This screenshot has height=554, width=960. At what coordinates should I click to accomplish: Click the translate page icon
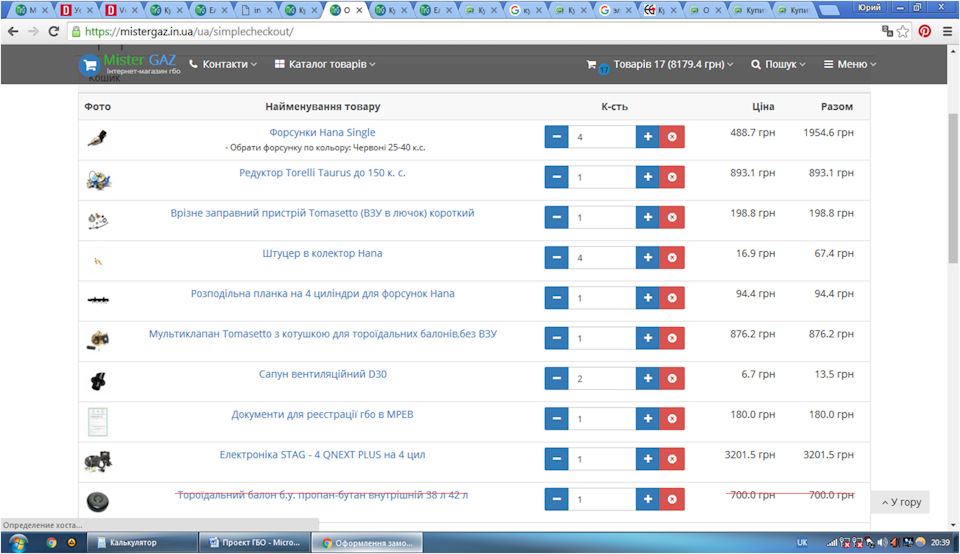pos(887,31)
